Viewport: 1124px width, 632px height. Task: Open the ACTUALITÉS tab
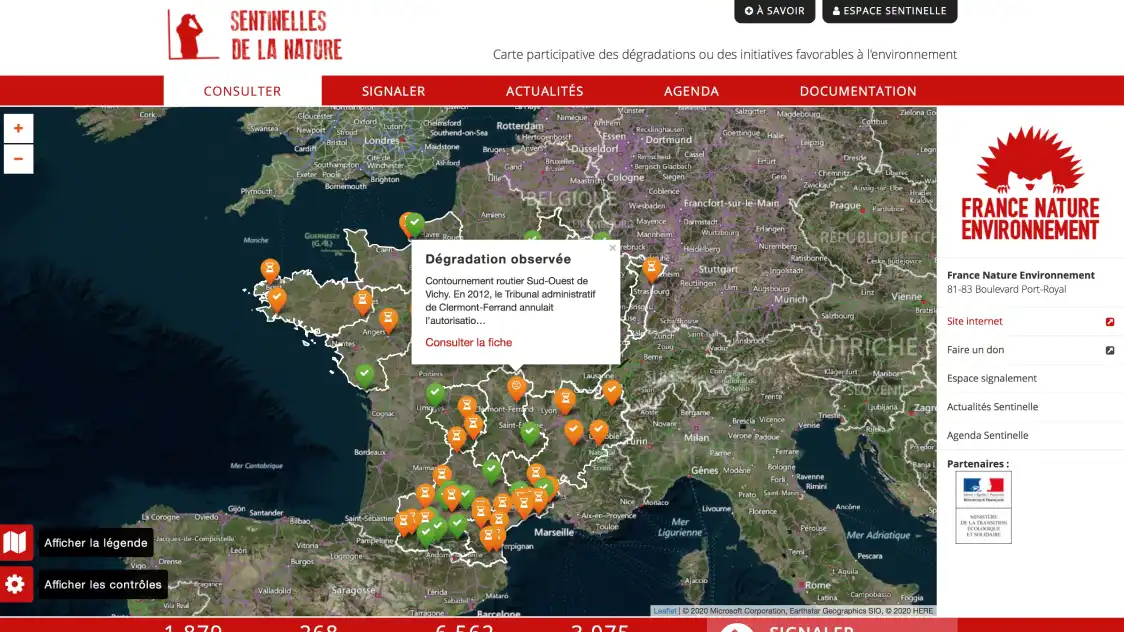click(545, 91)
